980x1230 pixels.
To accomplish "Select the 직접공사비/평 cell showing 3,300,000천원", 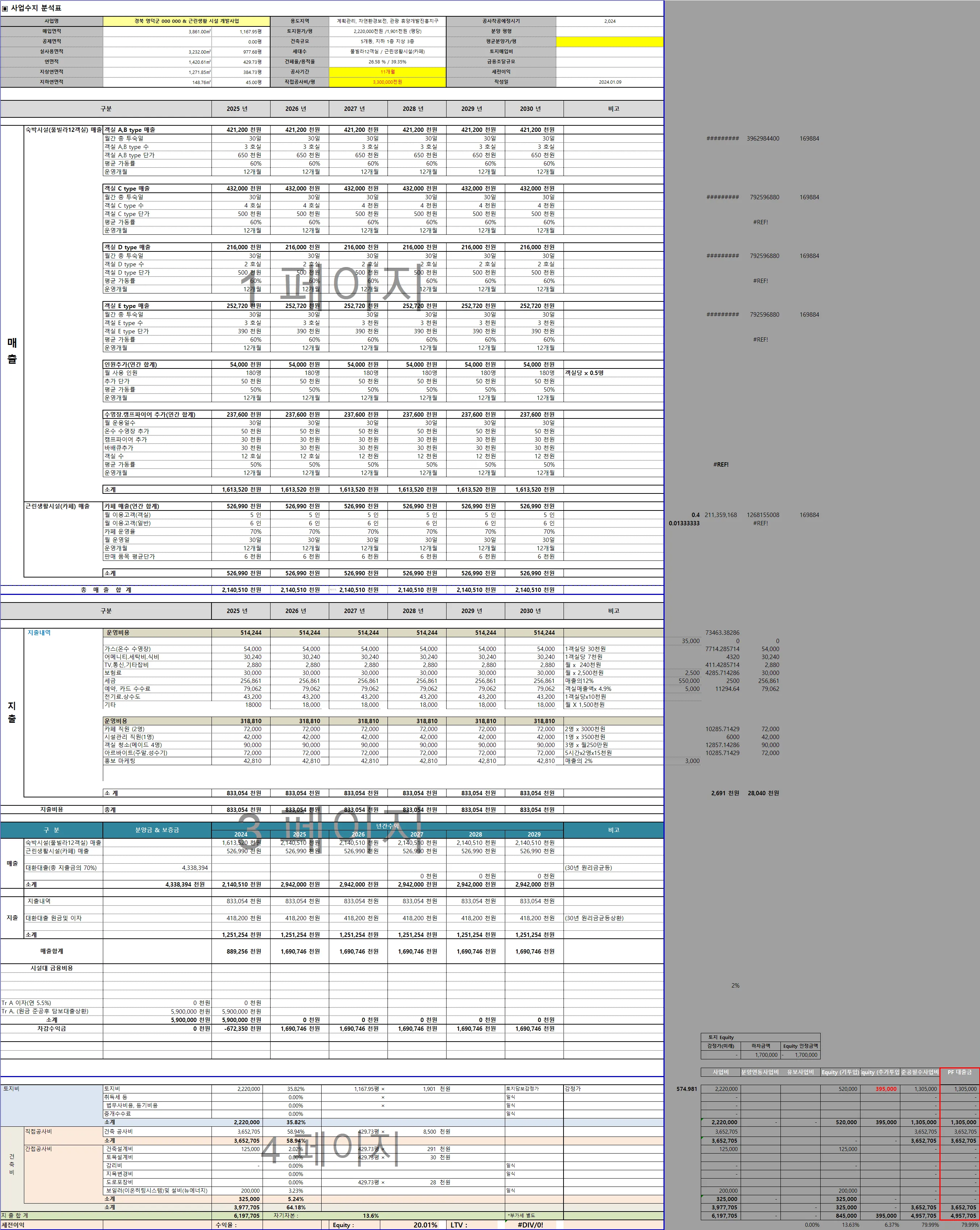I will point(387,82).
